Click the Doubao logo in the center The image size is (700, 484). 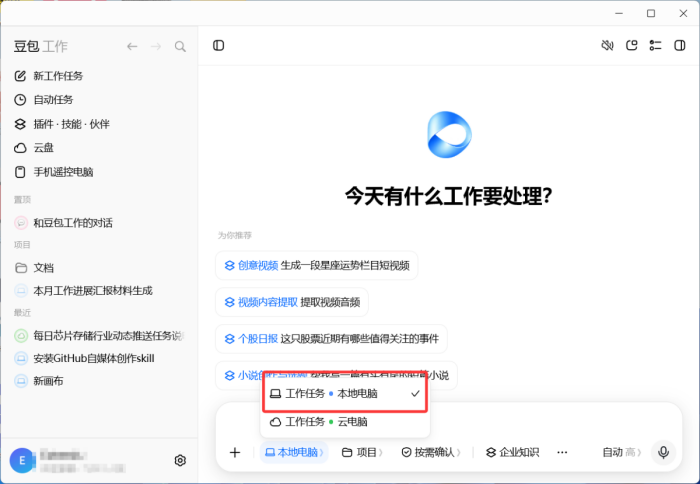click(x=449, y=134)
